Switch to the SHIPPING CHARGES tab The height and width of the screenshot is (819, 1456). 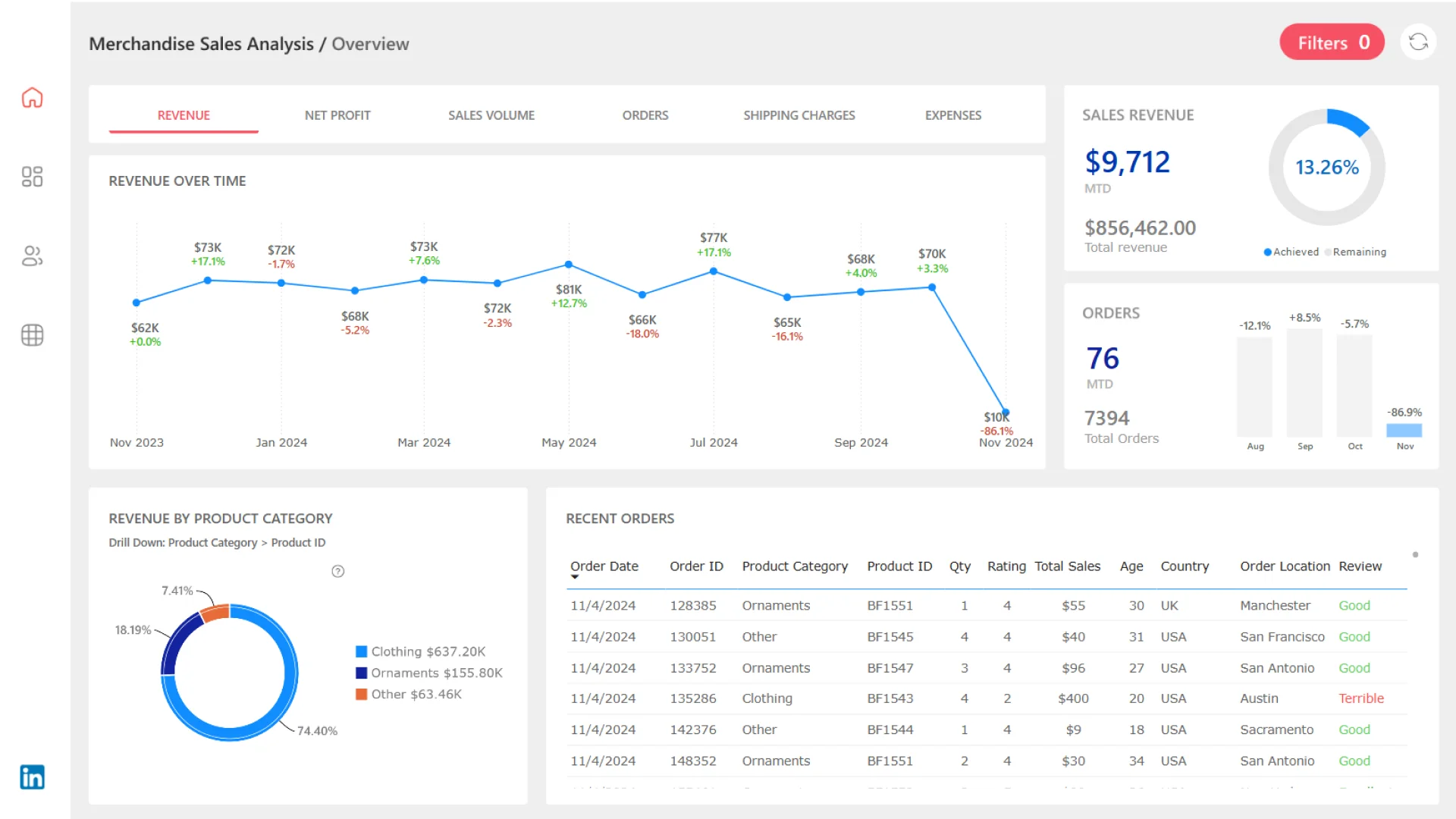799,115
